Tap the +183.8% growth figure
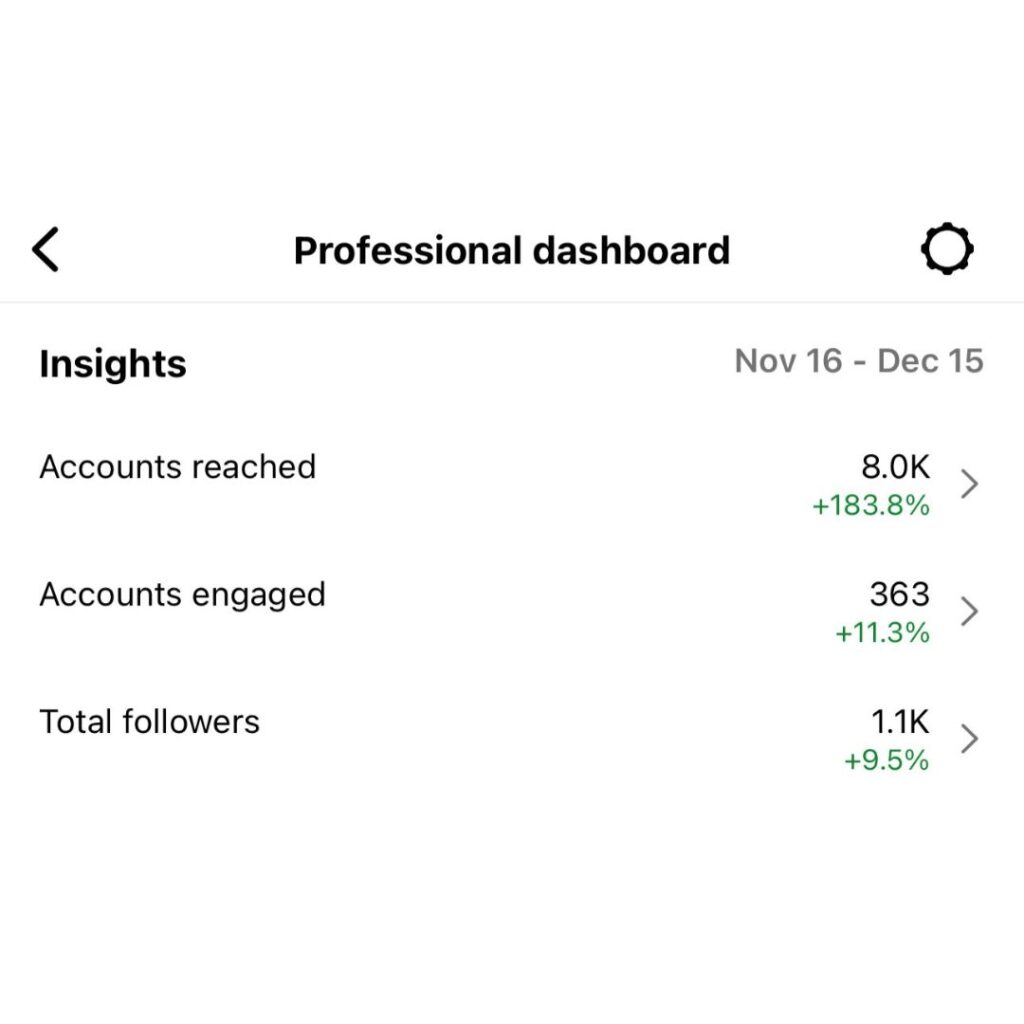Viewport: 1024px width, 1024px height. coord(870,506)
